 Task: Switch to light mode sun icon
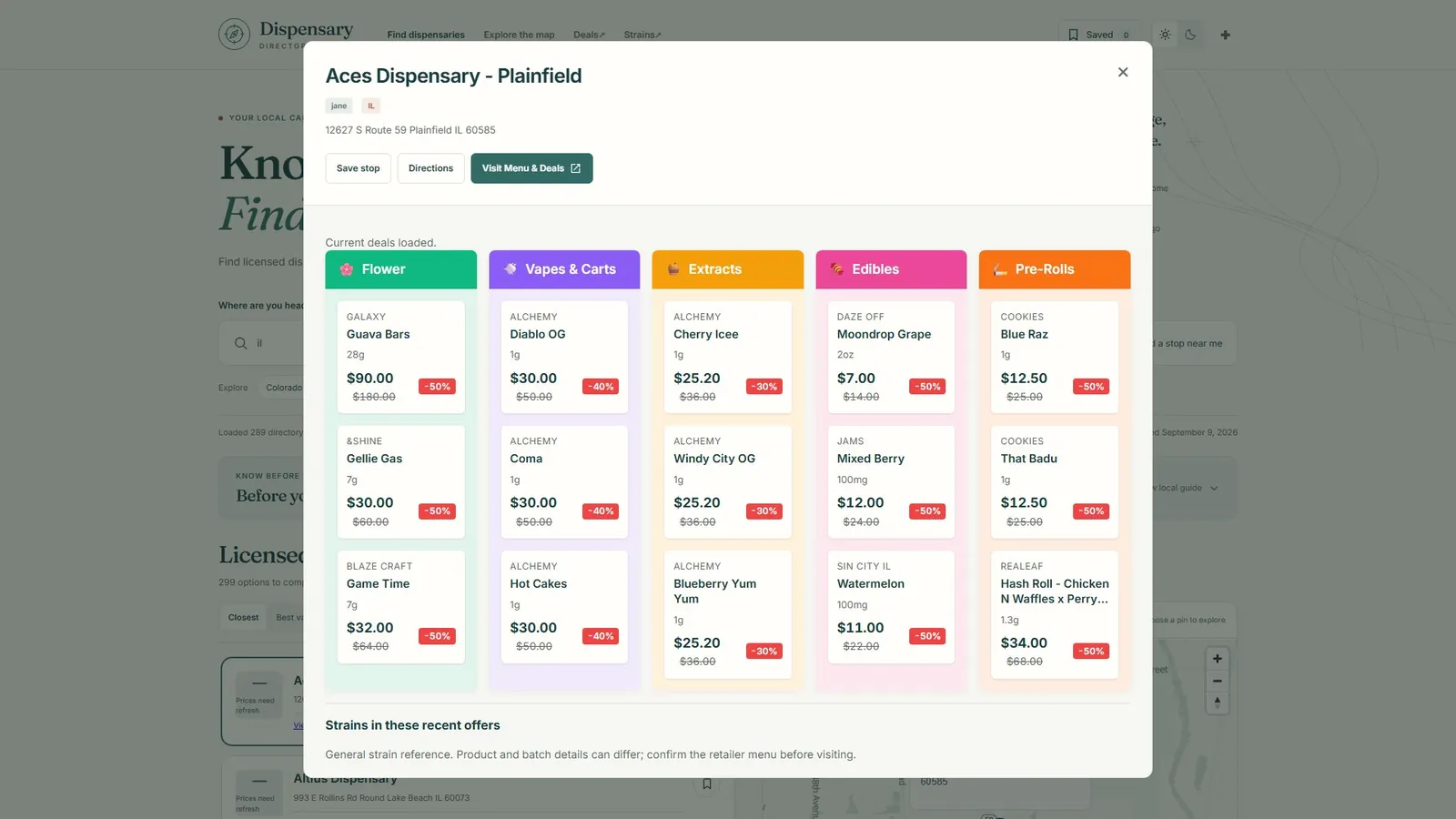(1165, 35)
